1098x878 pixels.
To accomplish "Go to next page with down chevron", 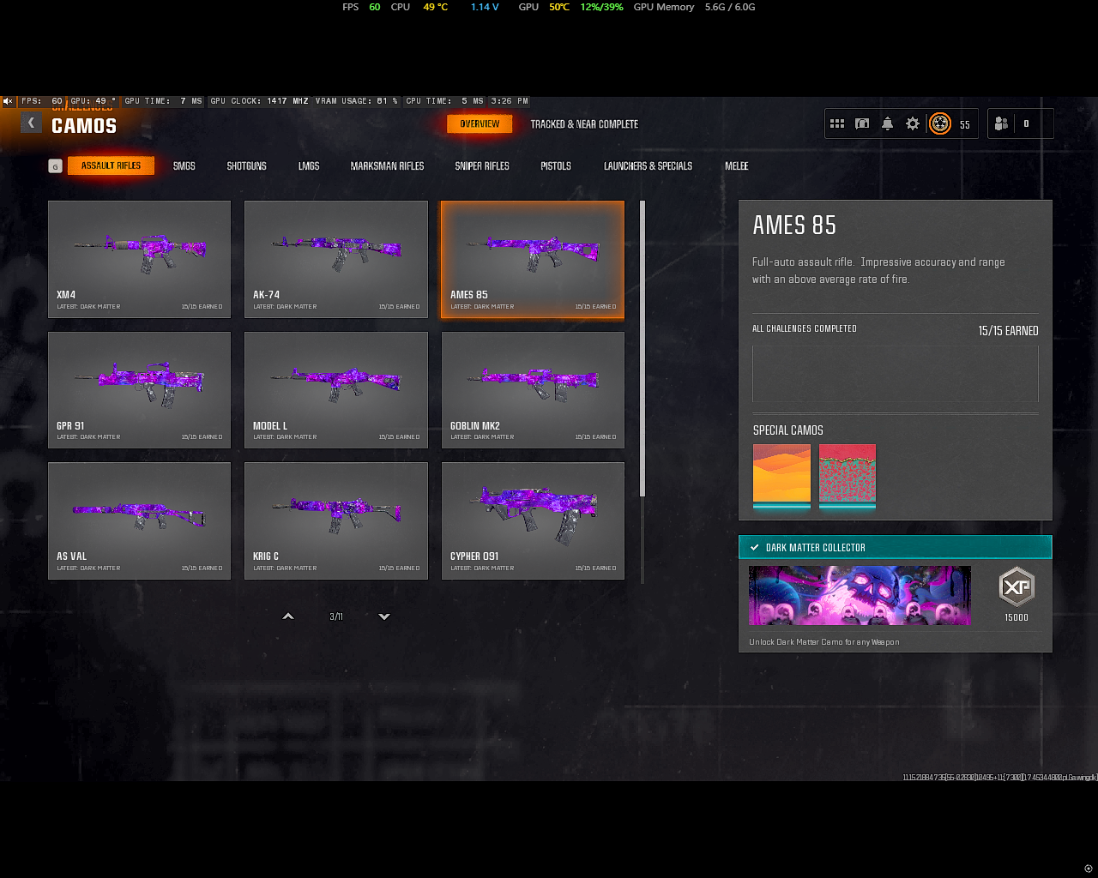I will (384, 616).
